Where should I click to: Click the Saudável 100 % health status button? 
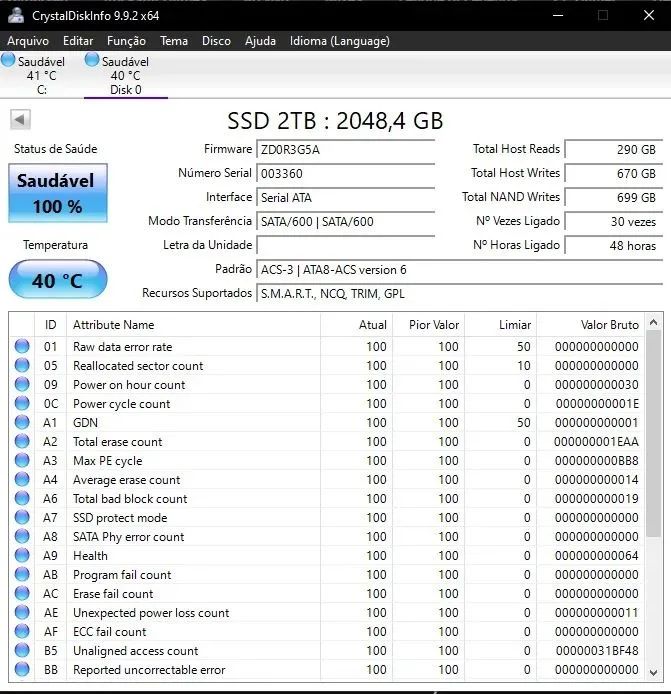58,193
